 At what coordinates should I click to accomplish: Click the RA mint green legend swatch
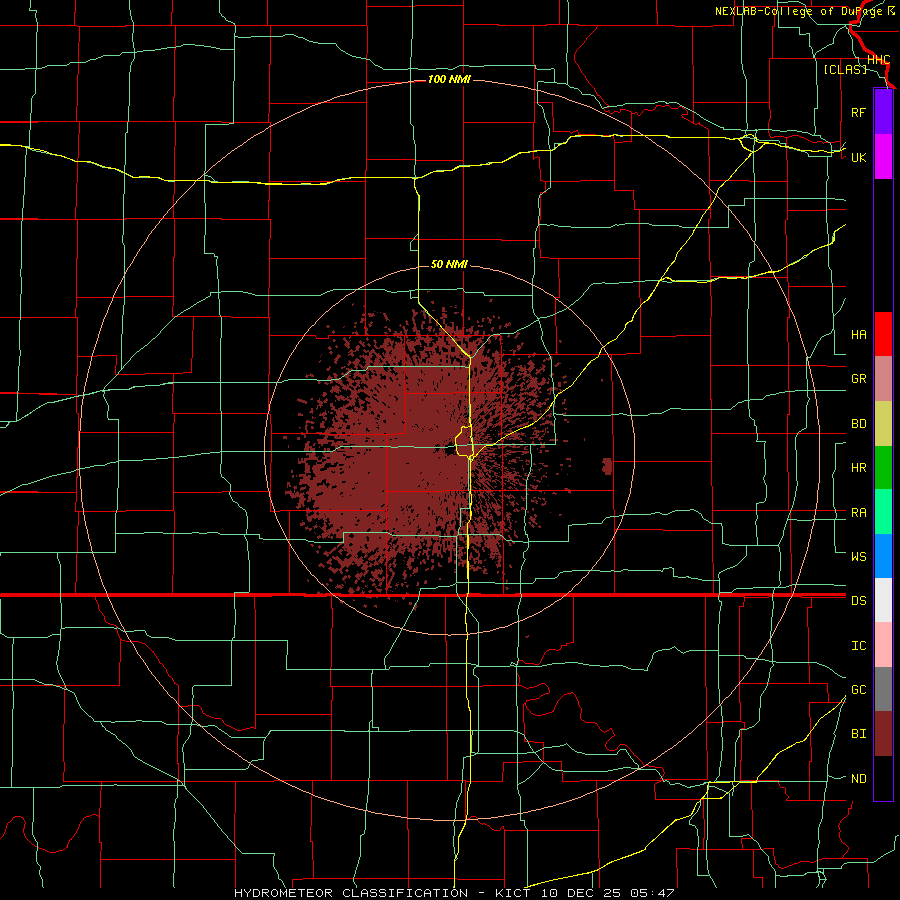pyautogui.click(x=883, y=512)
